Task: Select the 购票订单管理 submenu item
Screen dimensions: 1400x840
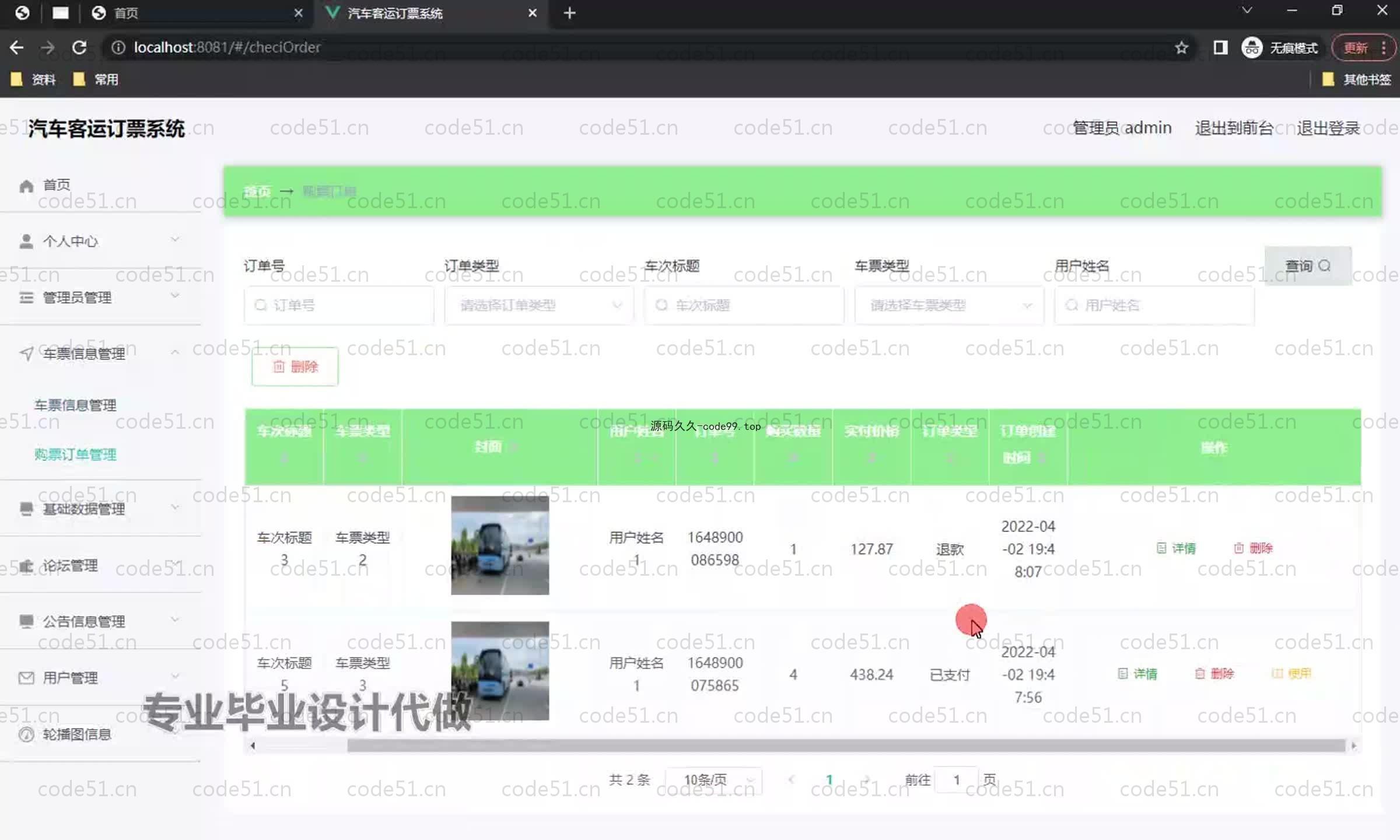Action: 75,454
